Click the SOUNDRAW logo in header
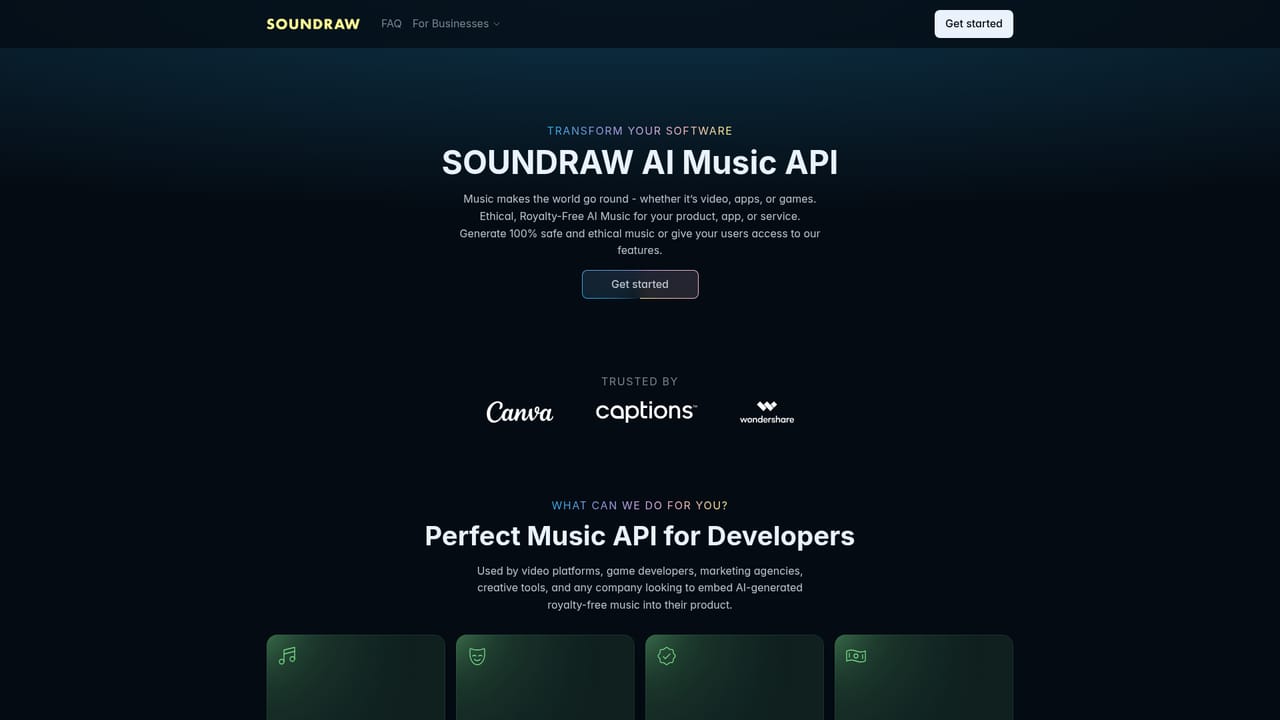Screen dimensions: 1280x720 [313, 24]
